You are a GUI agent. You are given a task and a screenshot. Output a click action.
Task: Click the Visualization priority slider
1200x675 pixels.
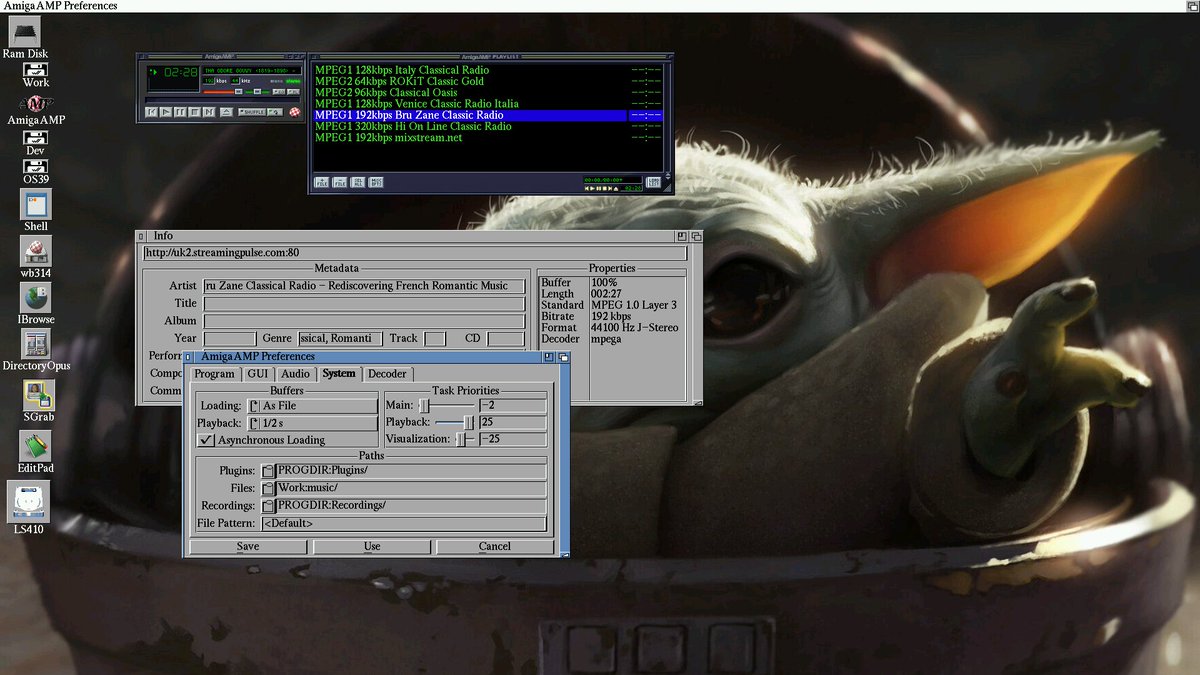click(x=467, y=439)
